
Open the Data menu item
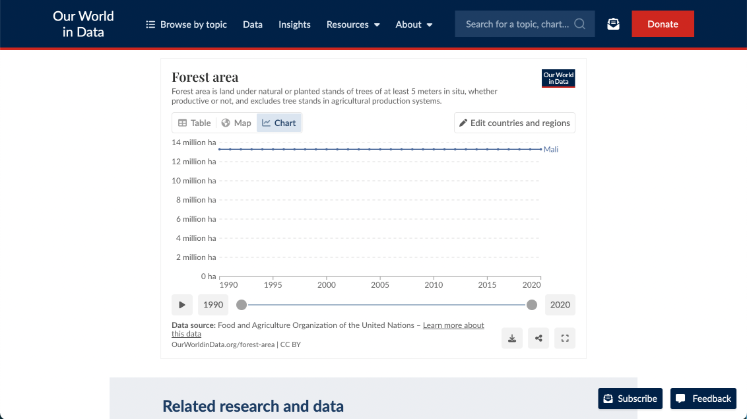tap(253, 24)
